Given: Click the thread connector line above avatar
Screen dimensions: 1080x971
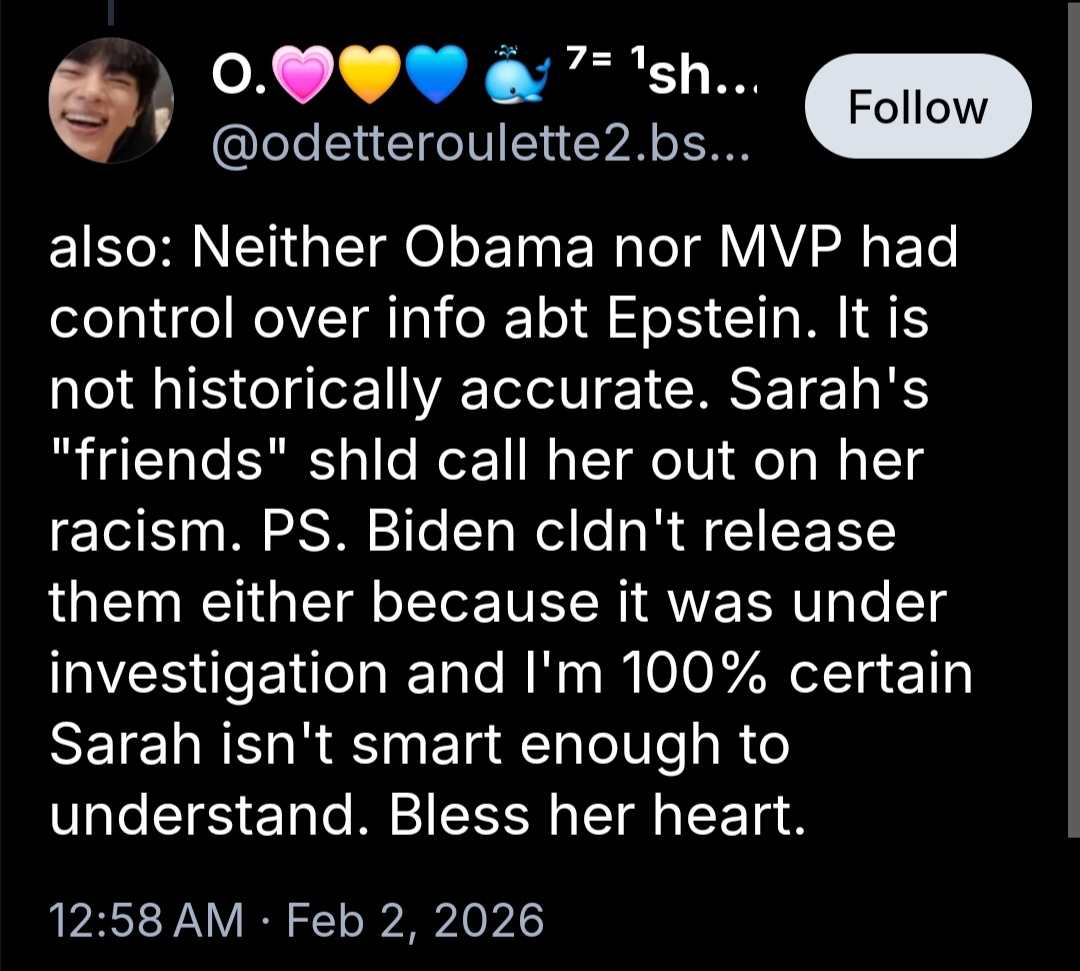Looking at the screenshot, I should pos(112,10).
